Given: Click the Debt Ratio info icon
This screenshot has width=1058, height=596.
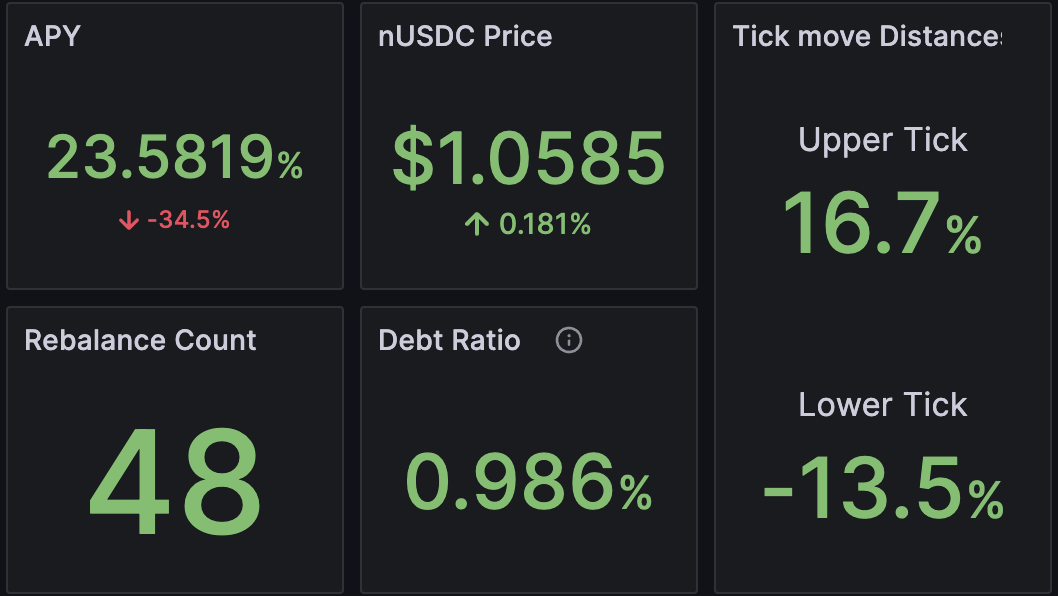Looking at the screenshot, I should (568, 341).
